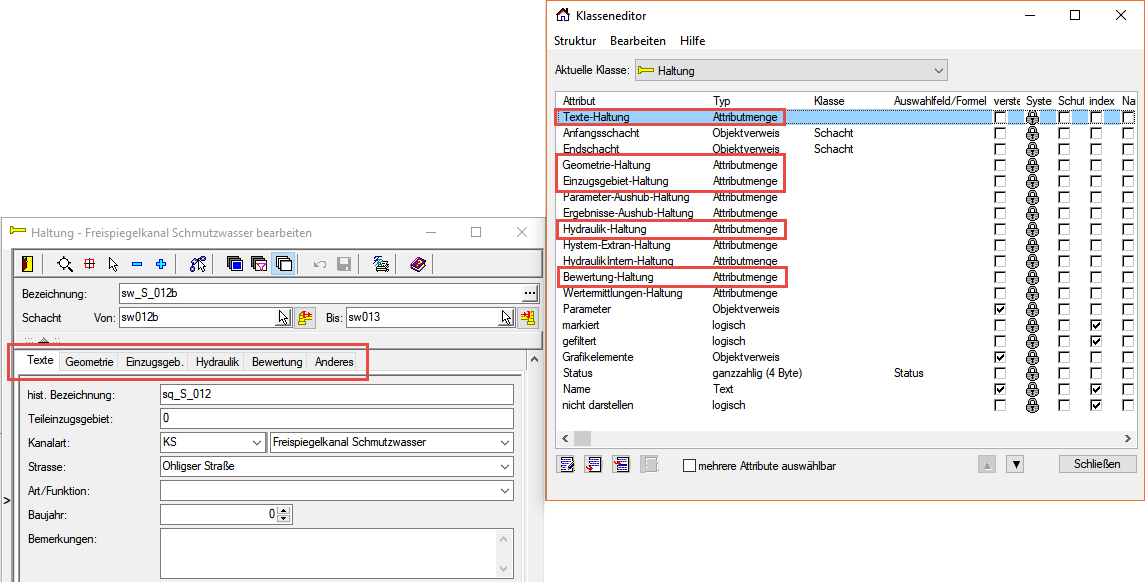Click into the Bemerkungen text field
Screen dimensions: 1145x582
click(x=328, y=555)
